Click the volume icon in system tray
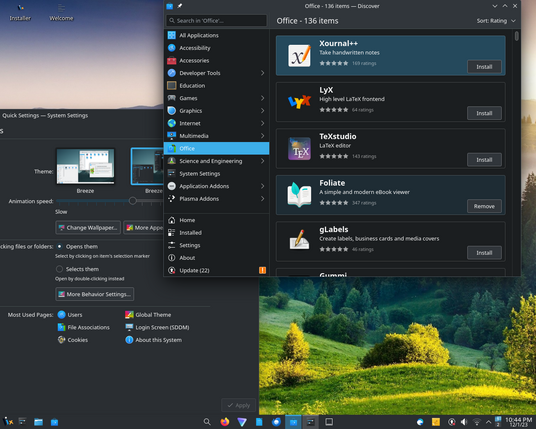This screenshot has width=536, height=429. tap(464, 422)
